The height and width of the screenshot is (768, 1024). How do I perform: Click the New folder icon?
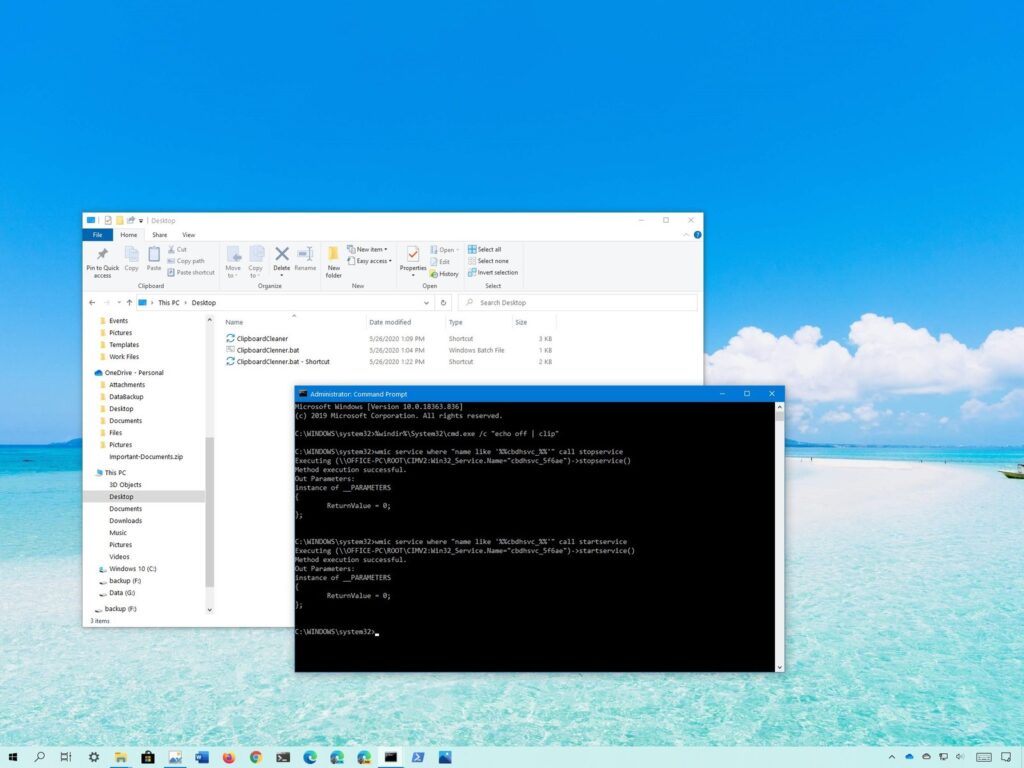pyautogui.click(x=333, y=262)
